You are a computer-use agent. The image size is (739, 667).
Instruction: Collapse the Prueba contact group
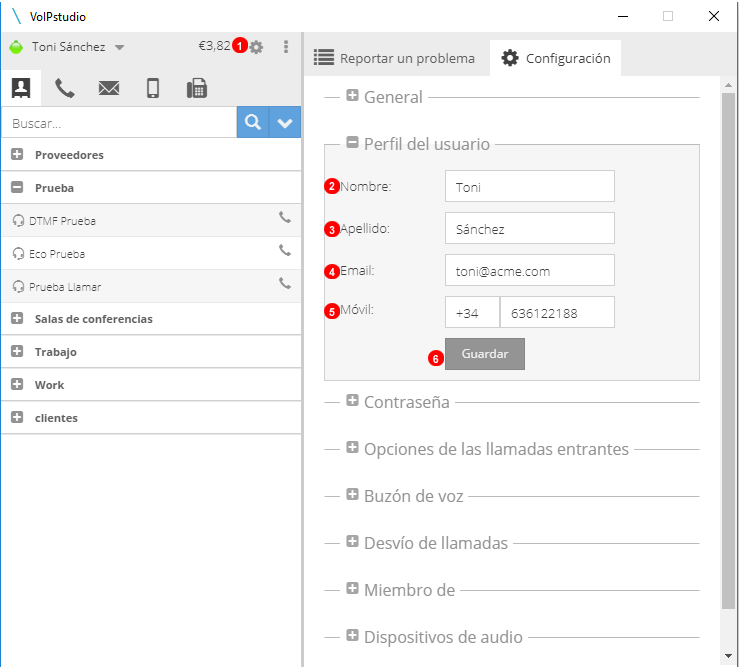[17, 187]
